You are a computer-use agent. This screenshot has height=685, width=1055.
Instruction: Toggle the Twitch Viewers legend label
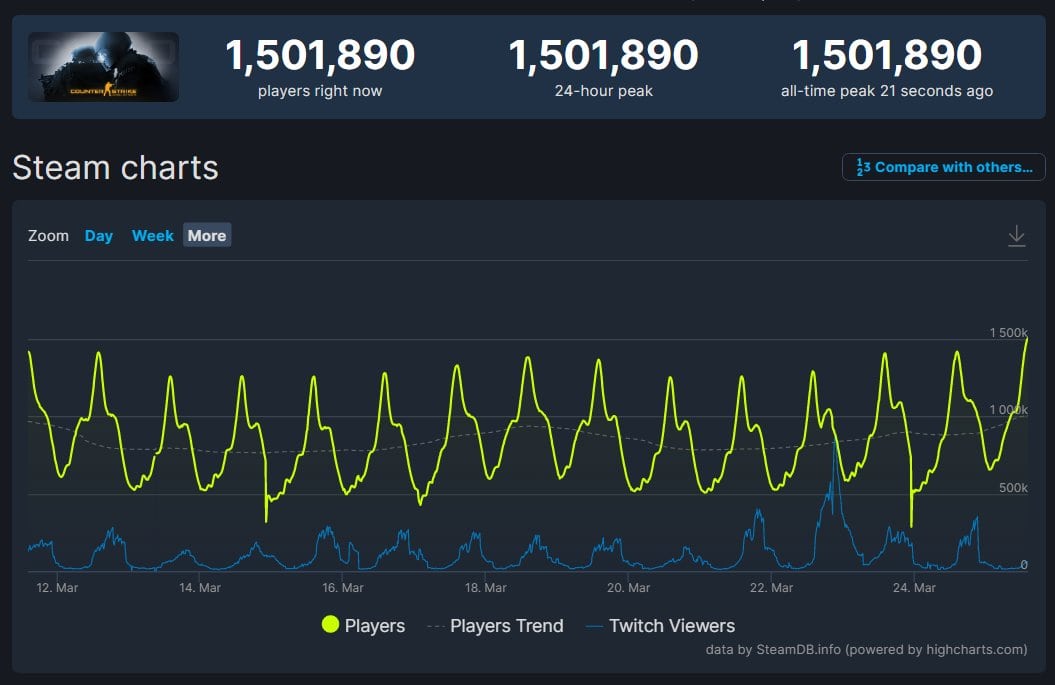click(x=671, y=626)
